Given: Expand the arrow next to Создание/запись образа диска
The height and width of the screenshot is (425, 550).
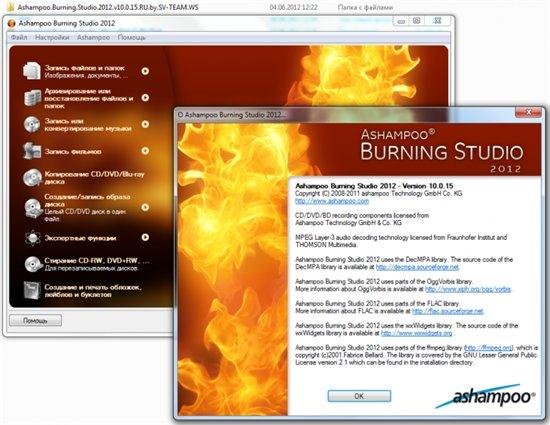Looking at the screenshot, I should (x=145, y=207).
